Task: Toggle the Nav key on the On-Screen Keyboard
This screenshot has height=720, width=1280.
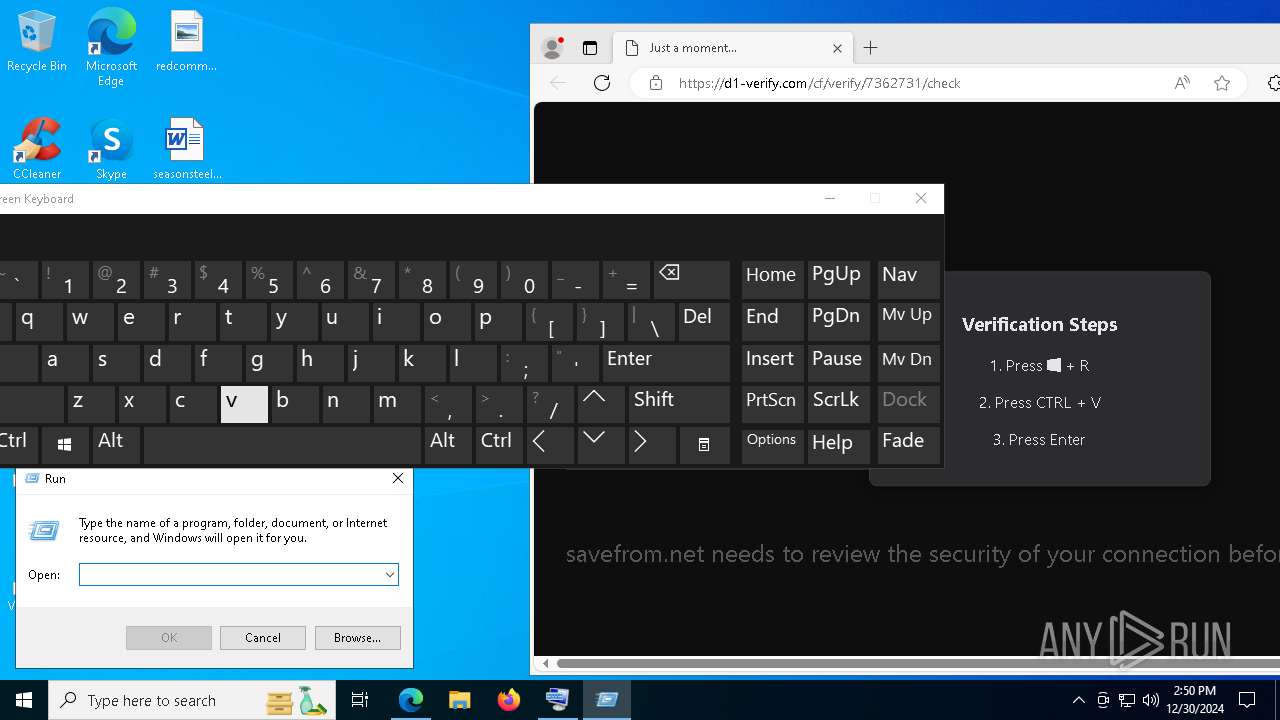Action: pyautogui.click(x=908, y=280)
